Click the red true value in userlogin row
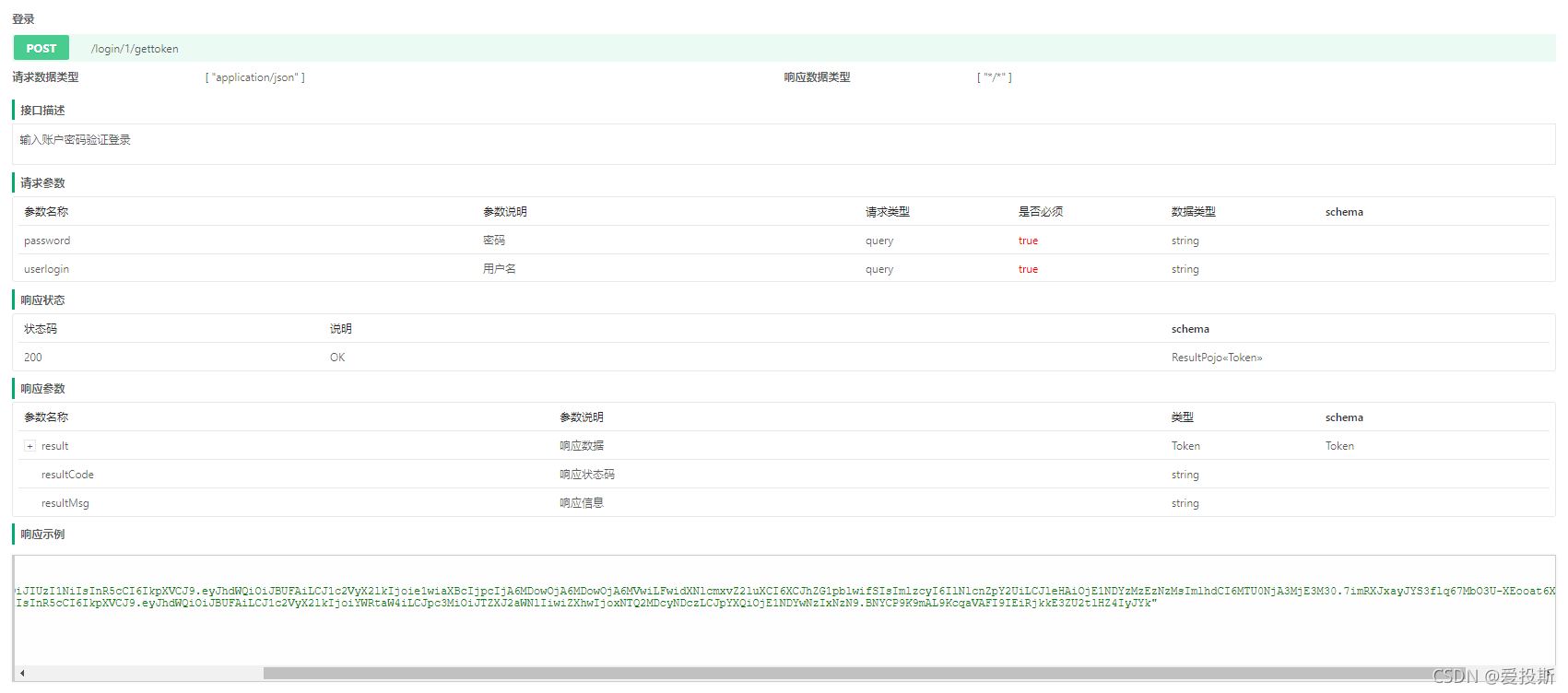Screen dimensions: 1568x693 coord(1028,269)
